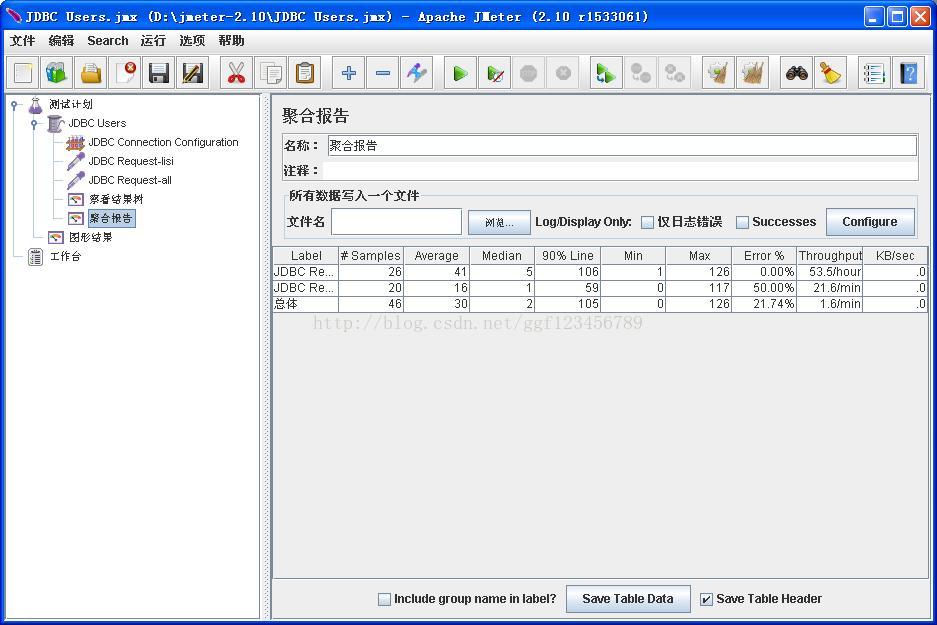
Task: Open the 文件 menu
Action: click(x=22, y=41)
